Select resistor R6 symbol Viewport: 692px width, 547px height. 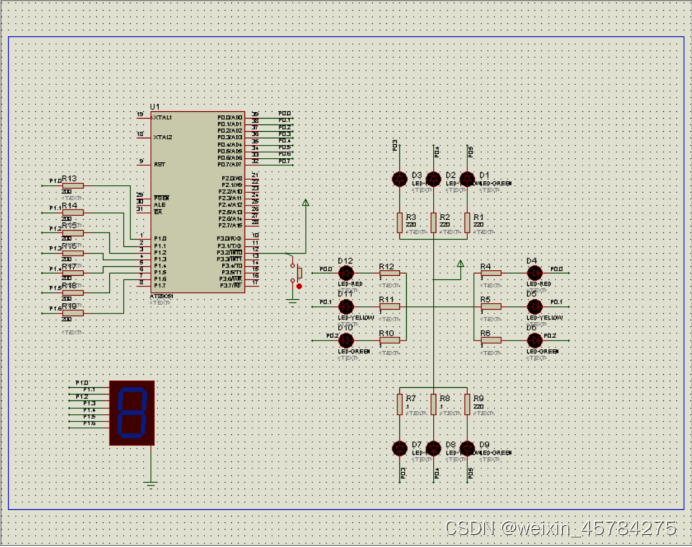[x=491, y=340]
